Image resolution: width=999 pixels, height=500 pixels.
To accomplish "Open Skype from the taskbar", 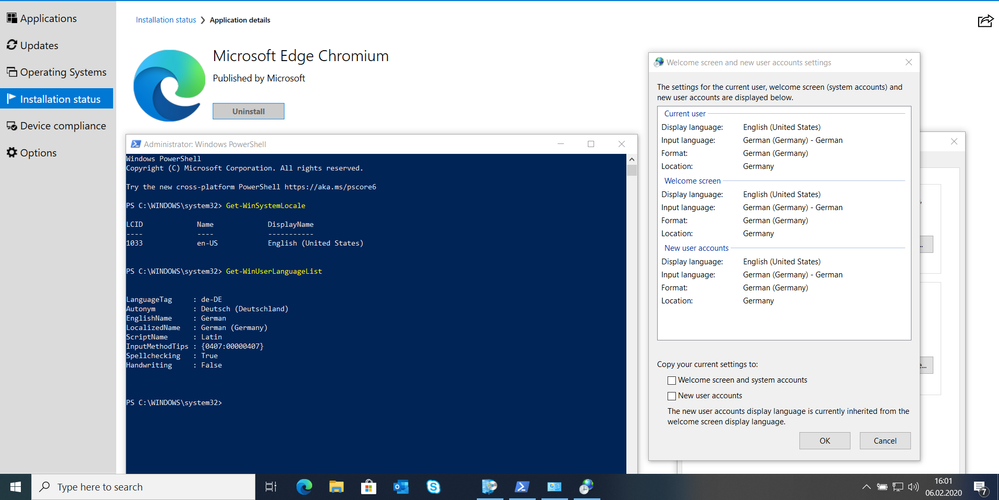I will [x=433, y=487].
